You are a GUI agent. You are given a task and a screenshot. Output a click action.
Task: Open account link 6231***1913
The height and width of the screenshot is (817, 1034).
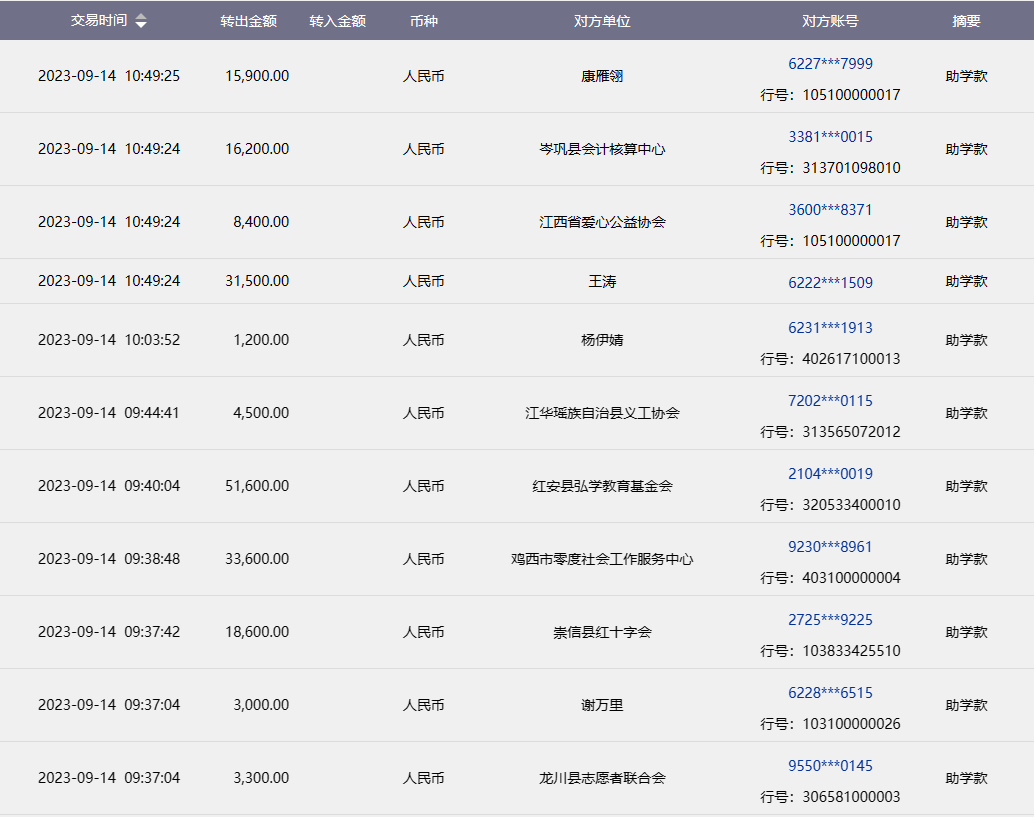[830, 328]
